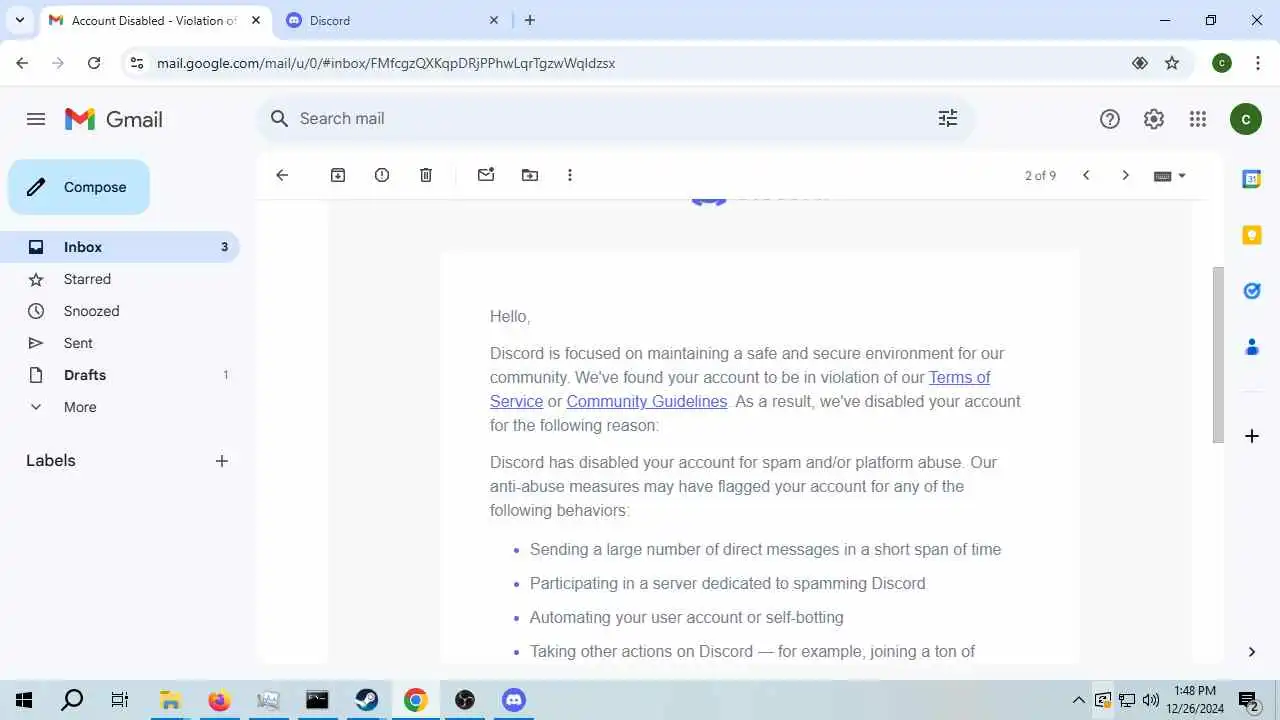Delete this email with trash icon
Viewport: 1280px width, 720px height.
point(426,175)
